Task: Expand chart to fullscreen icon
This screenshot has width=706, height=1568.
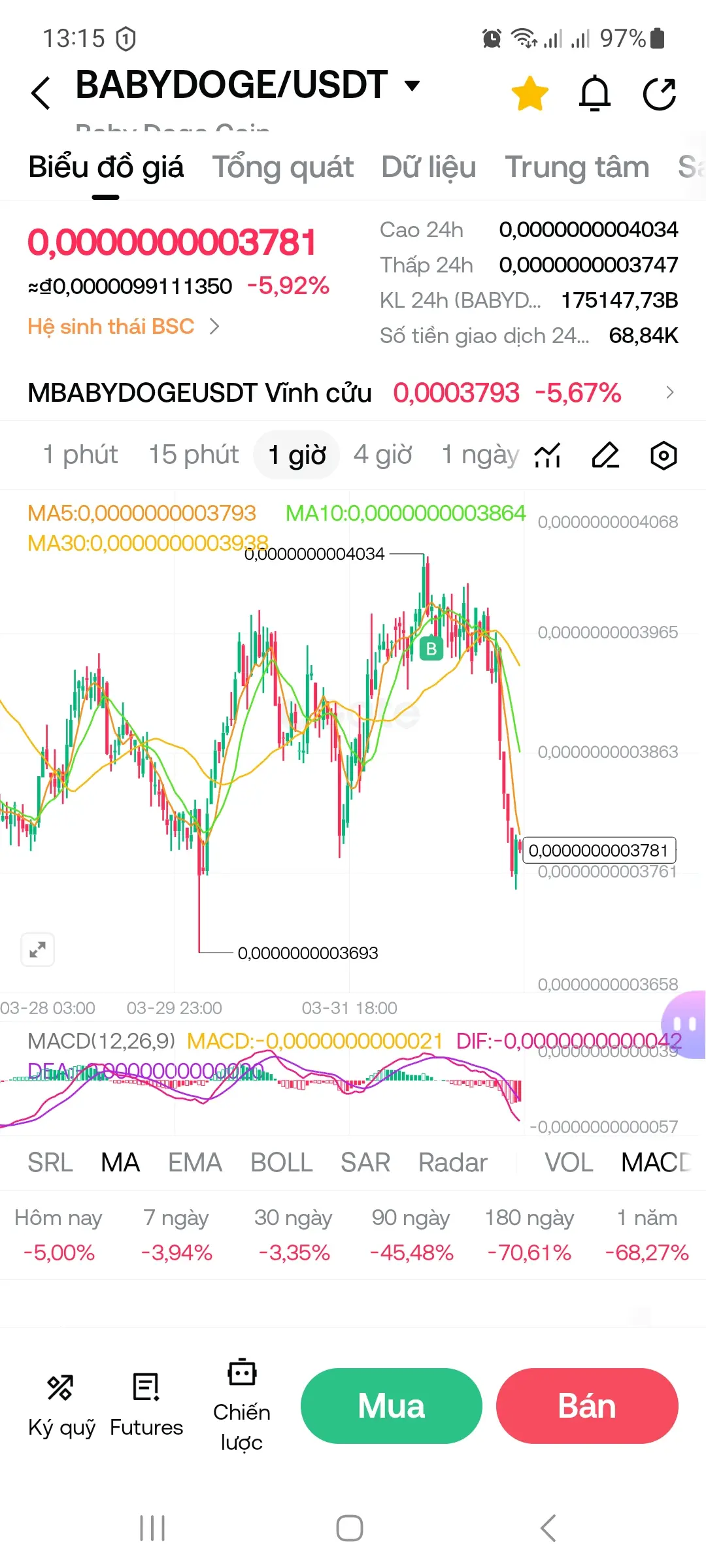Action: click(x=37, y=949)
